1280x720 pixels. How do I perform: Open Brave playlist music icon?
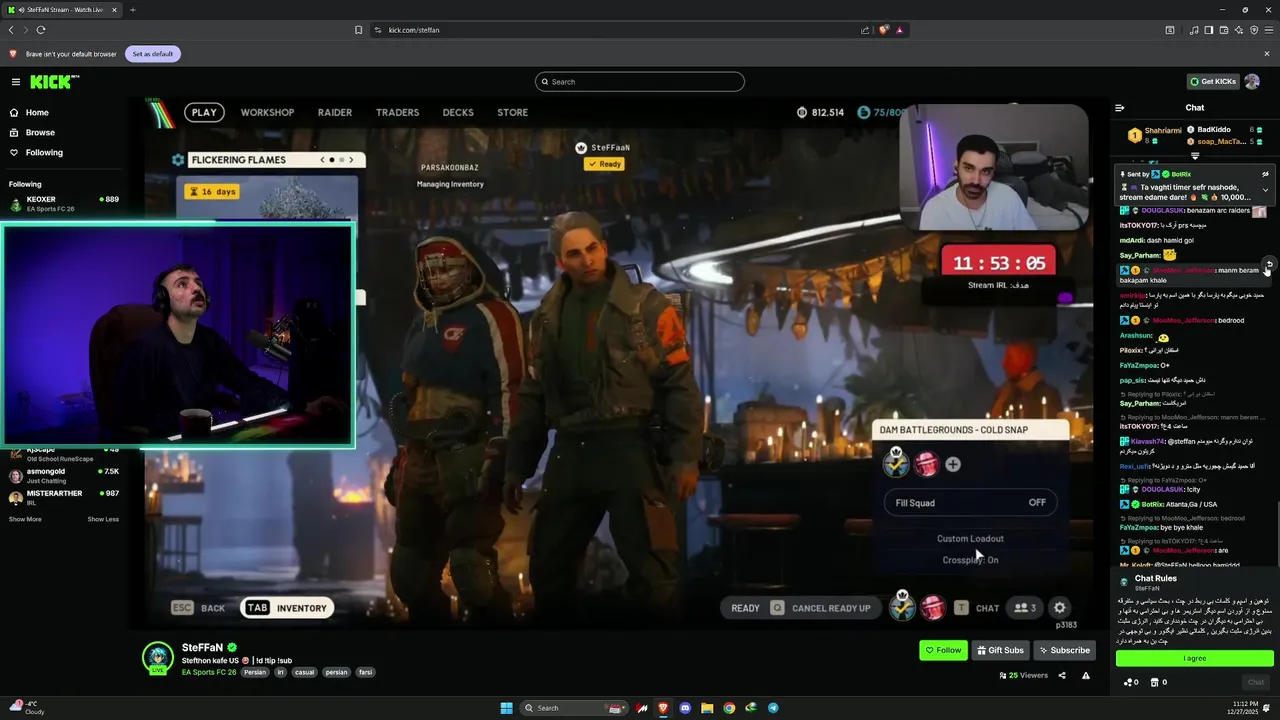click(1194, 30)
